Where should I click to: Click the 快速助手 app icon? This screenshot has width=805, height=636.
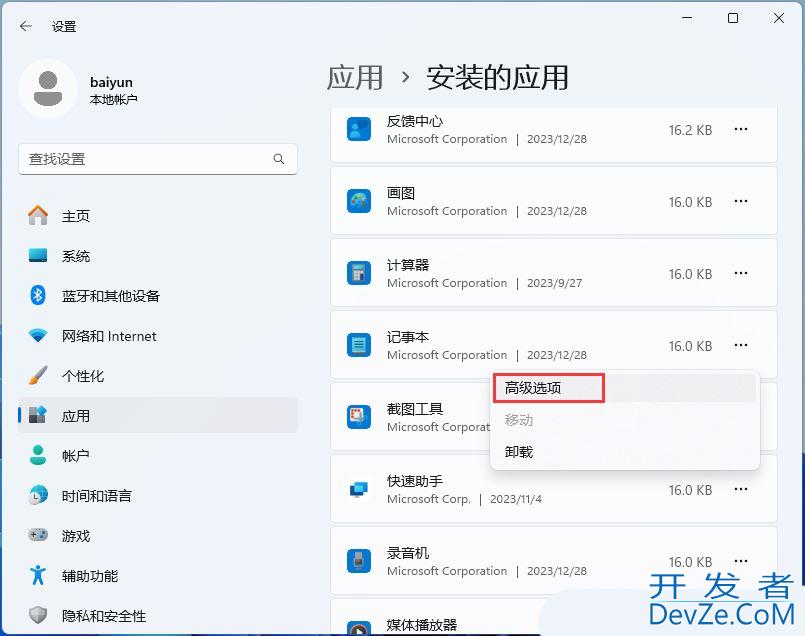(359, 489)
